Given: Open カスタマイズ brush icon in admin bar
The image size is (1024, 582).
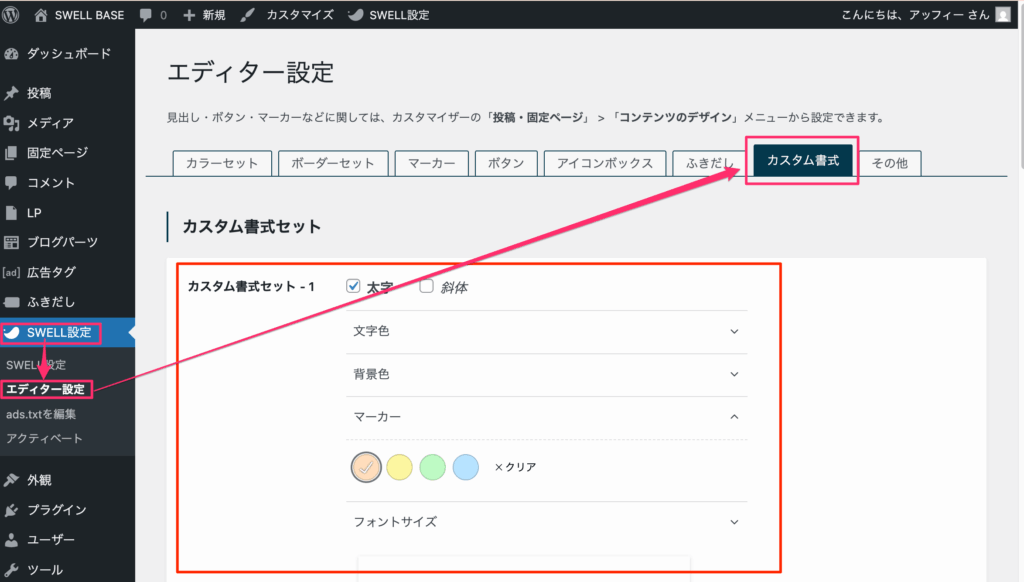Looking at the screenshot, I should tap(248, 15).
